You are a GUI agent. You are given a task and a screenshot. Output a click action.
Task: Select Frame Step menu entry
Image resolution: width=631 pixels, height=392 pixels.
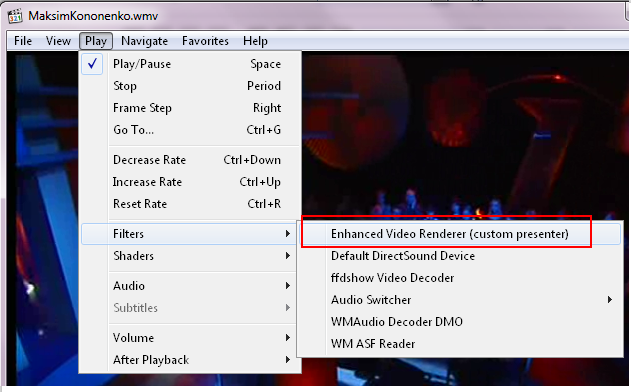pyautogui.click(x=191, y=108)
